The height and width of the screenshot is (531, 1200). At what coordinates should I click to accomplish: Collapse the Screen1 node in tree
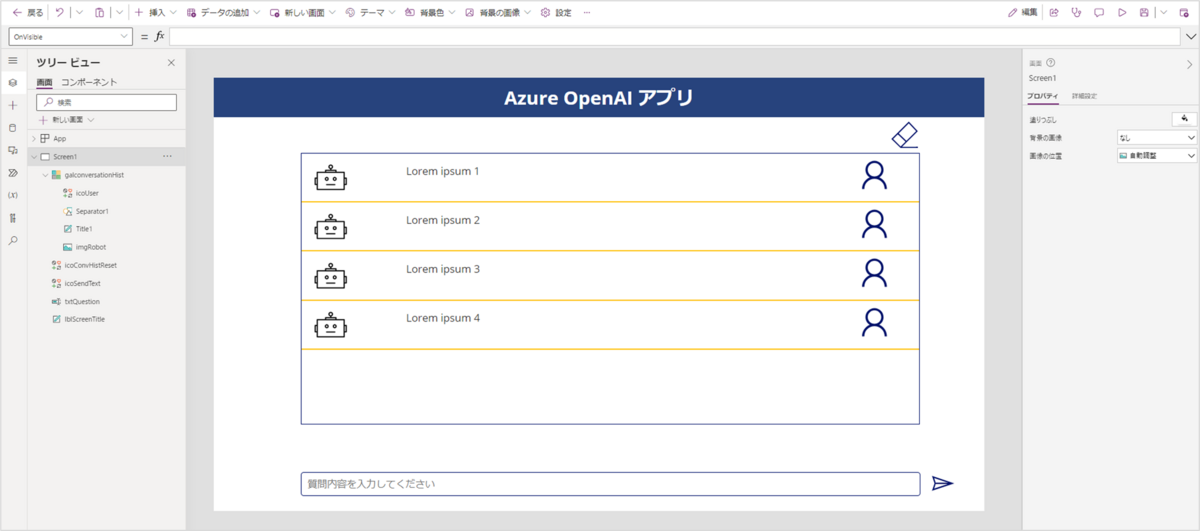click(33, 157)
